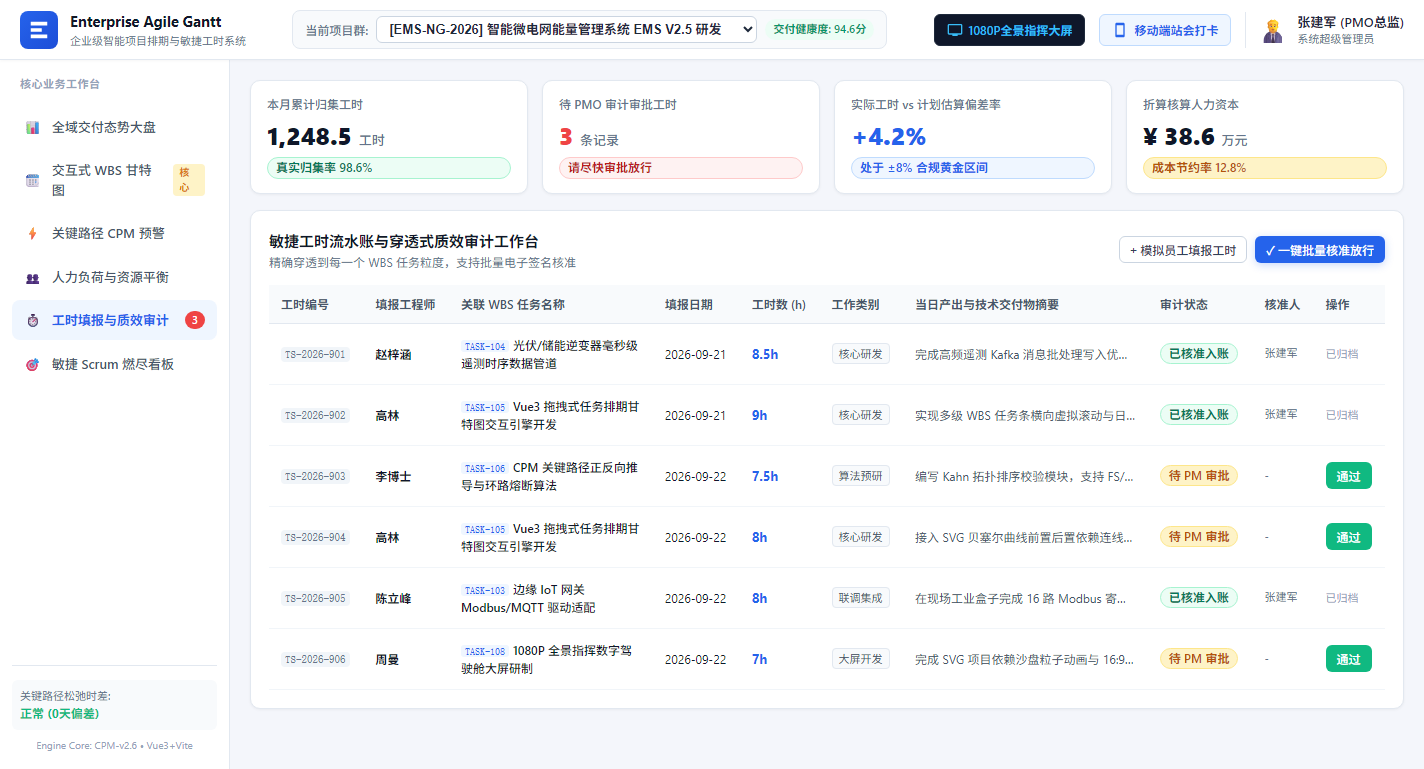The height and width of the screenshot is (769, 1424).
Task: Click TASK-103 边缘 IoT task tag
Action: click(485, 590)
